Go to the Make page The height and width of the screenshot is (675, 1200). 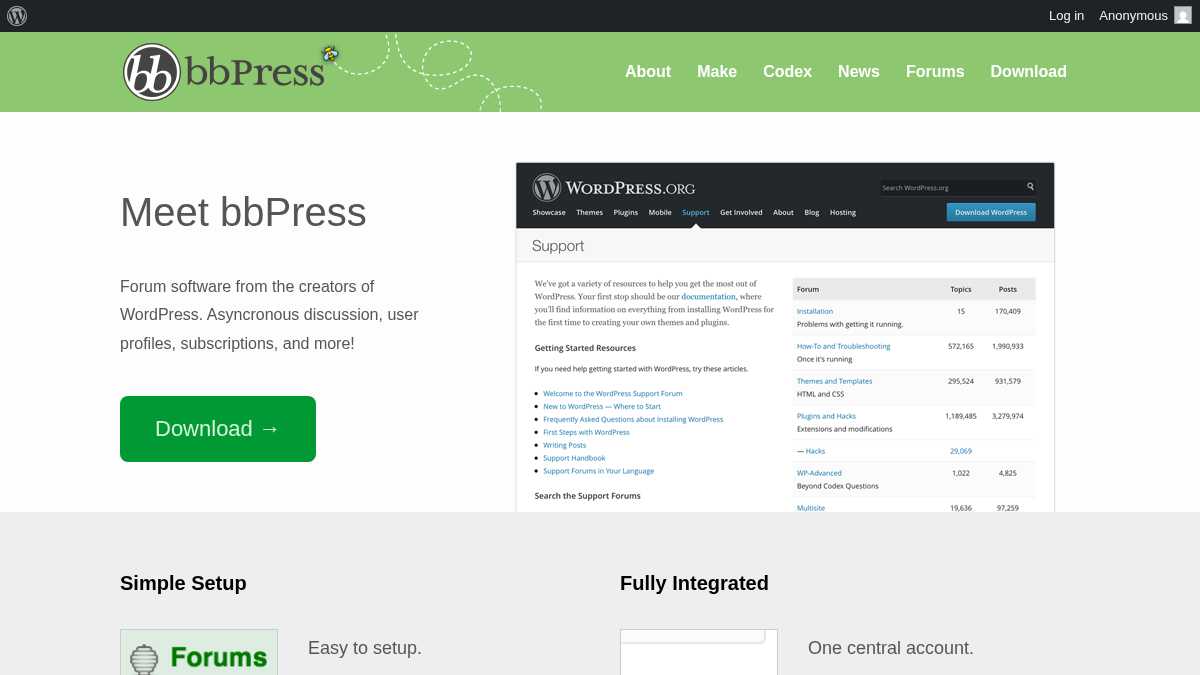(x=717, y=72)
